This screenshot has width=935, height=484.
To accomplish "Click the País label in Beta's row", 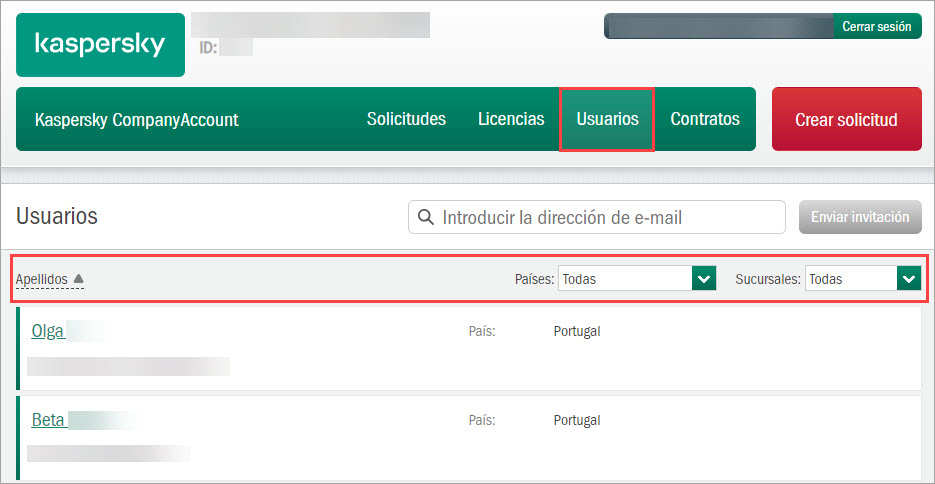I will click(482, 420).
